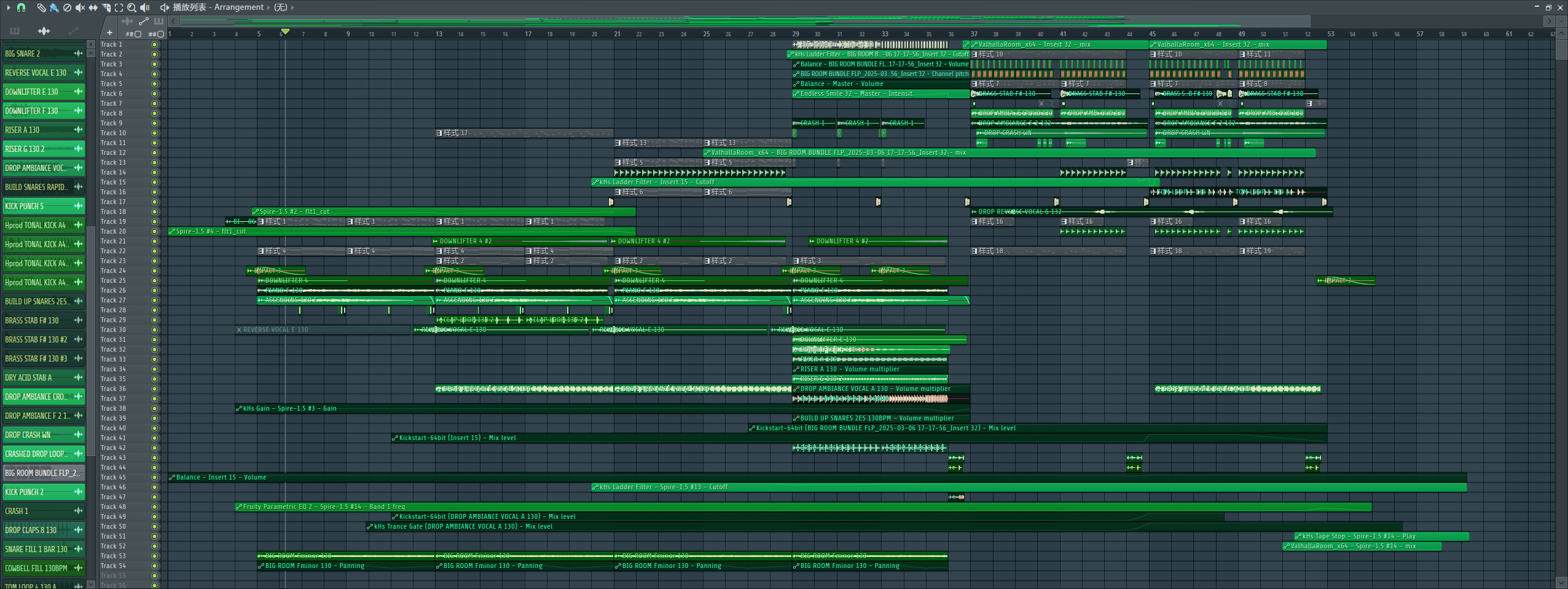
Task: Open the playlist options menu arrow
Action: pos(9,7)
